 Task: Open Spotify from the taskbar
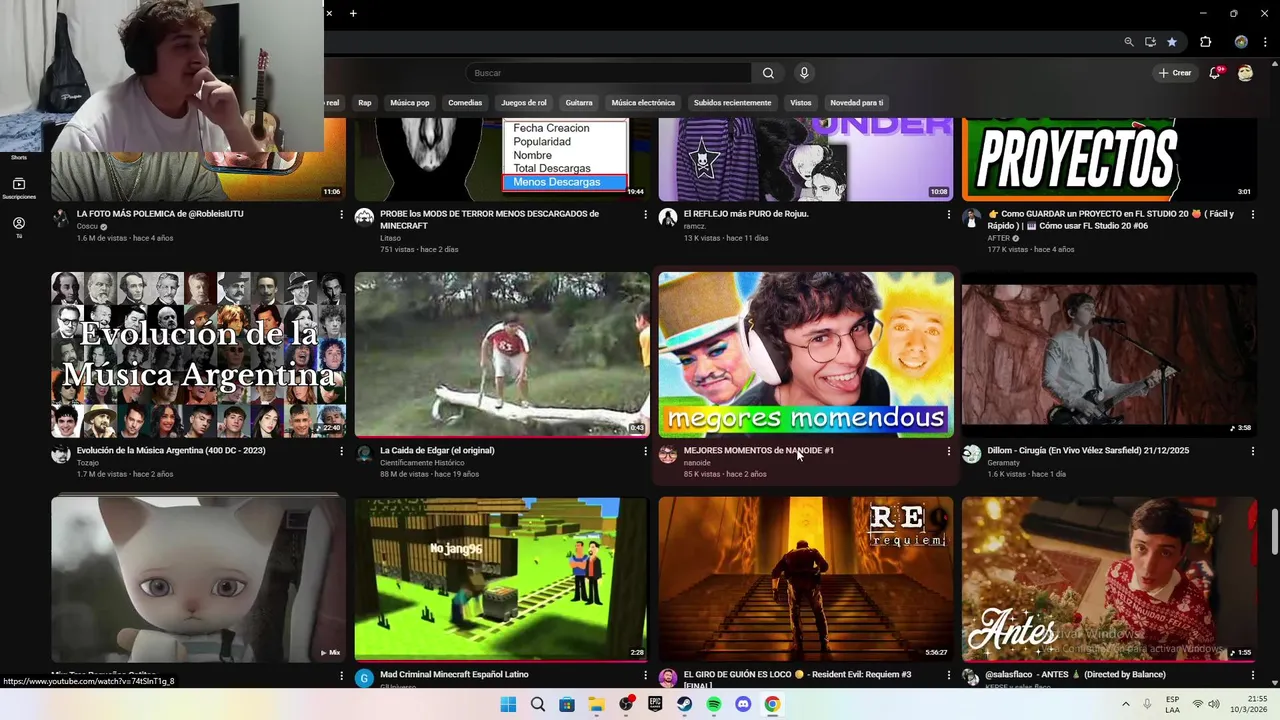(714, 704)
